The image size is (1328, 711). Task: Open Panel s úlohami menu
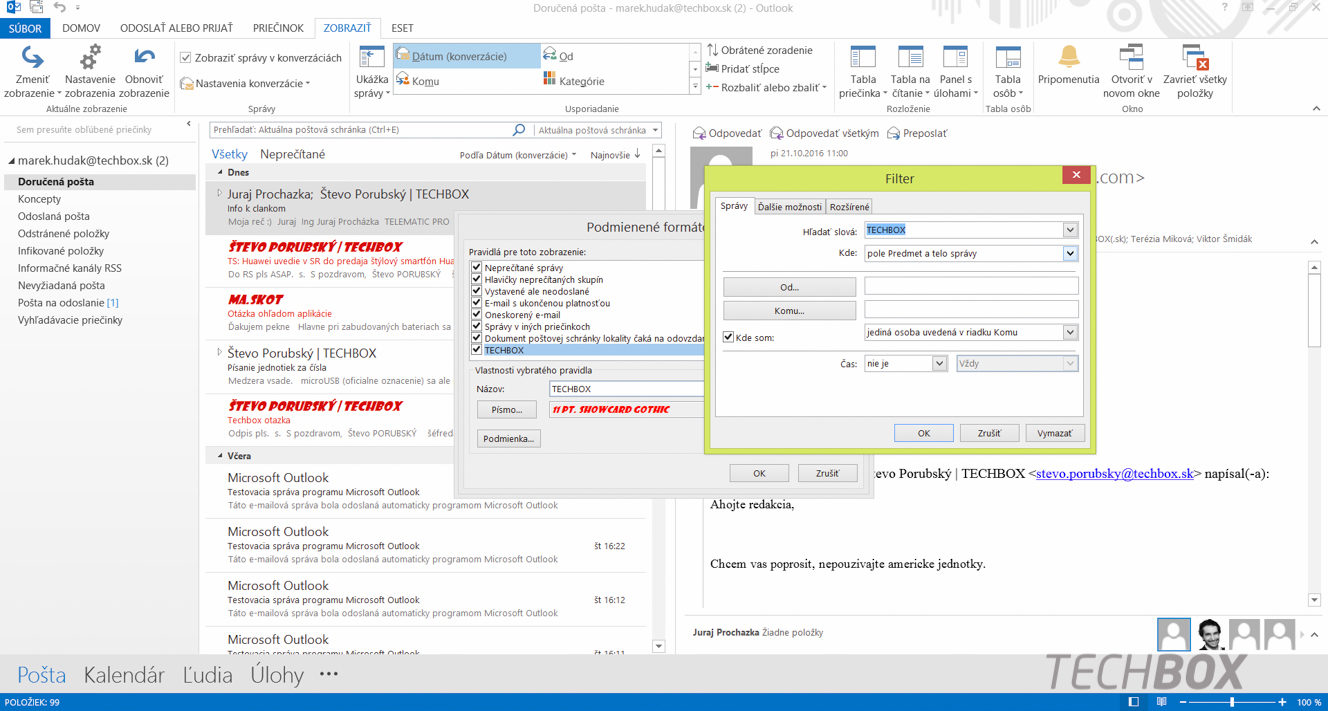click(957, 72)
